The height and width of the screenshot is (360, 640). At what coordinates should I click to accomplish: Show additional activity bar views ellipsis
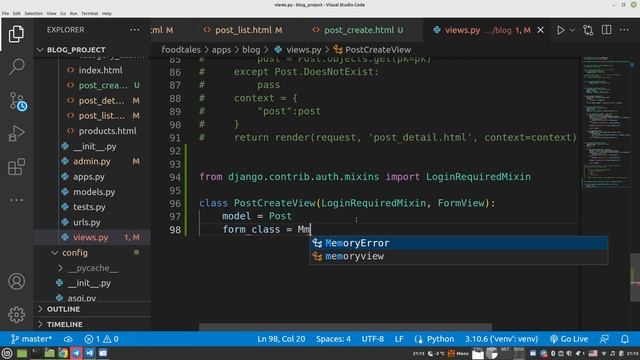coord(16,200)
